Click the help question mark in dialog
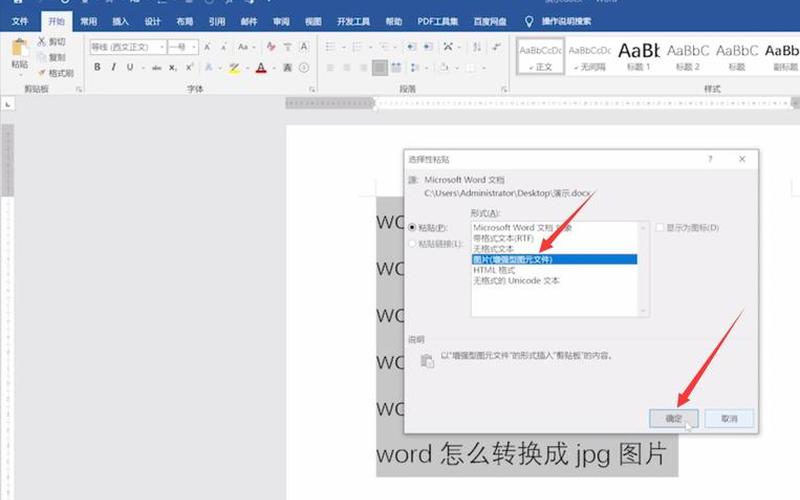The height and width of the screenshot is (500, 800). tap(710, 159)
